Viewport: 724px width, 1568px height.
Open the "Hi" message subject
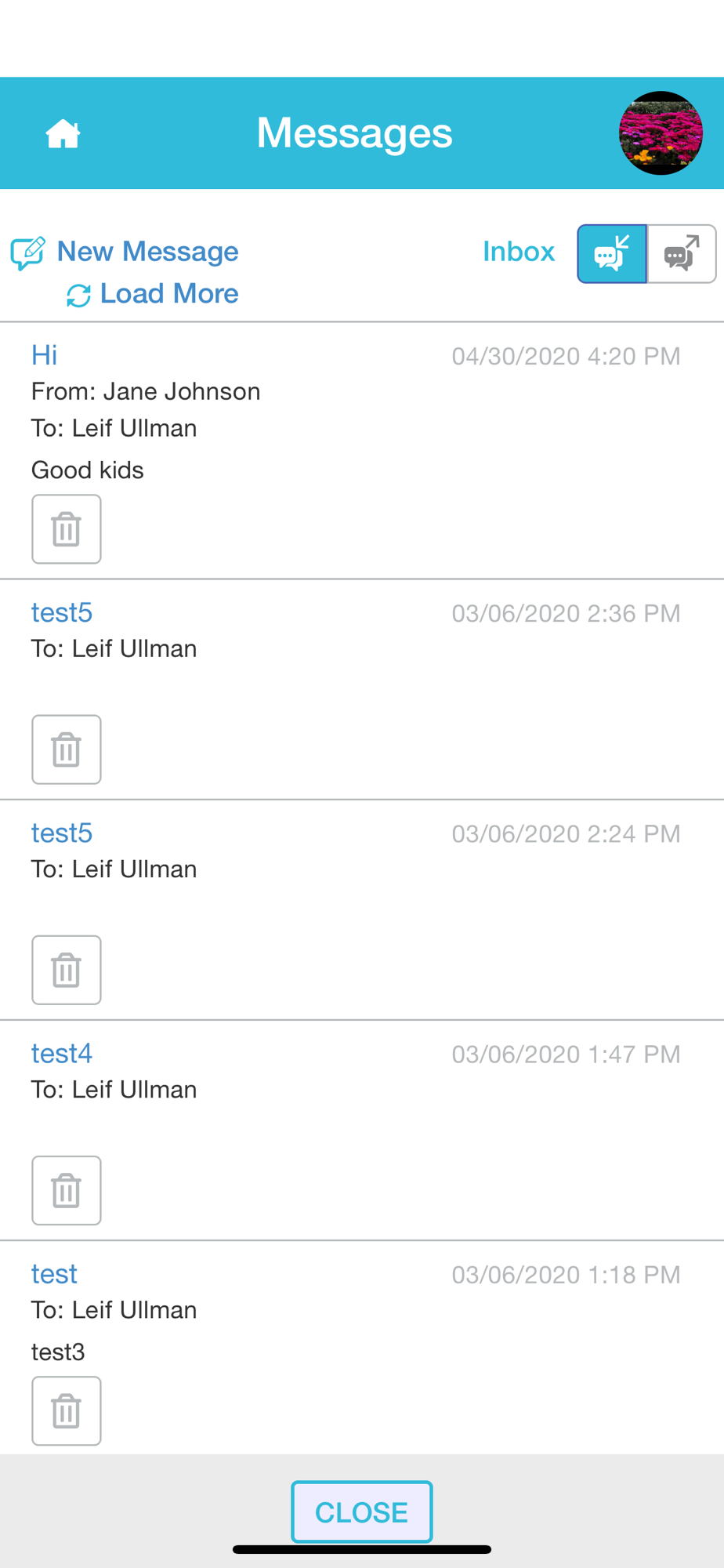(x=45, y=355)
